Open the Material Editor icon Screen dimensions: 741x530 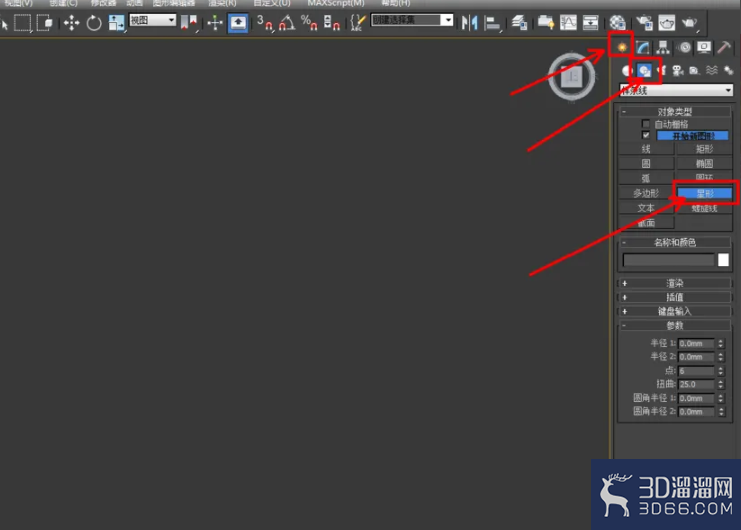pos(617,22)
